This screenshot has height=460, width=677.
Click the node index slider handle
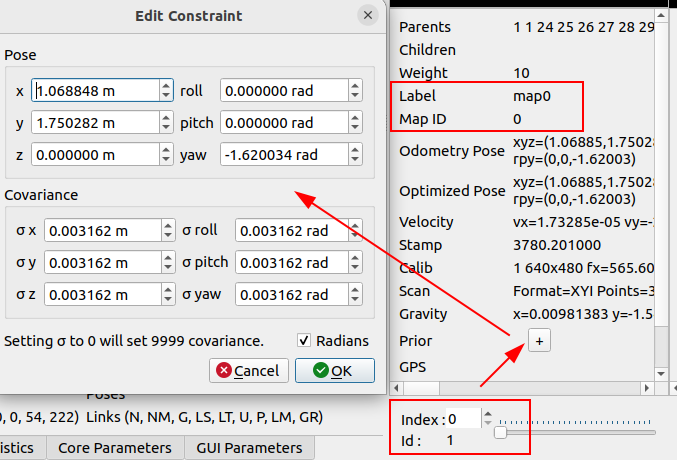[501, 433]
